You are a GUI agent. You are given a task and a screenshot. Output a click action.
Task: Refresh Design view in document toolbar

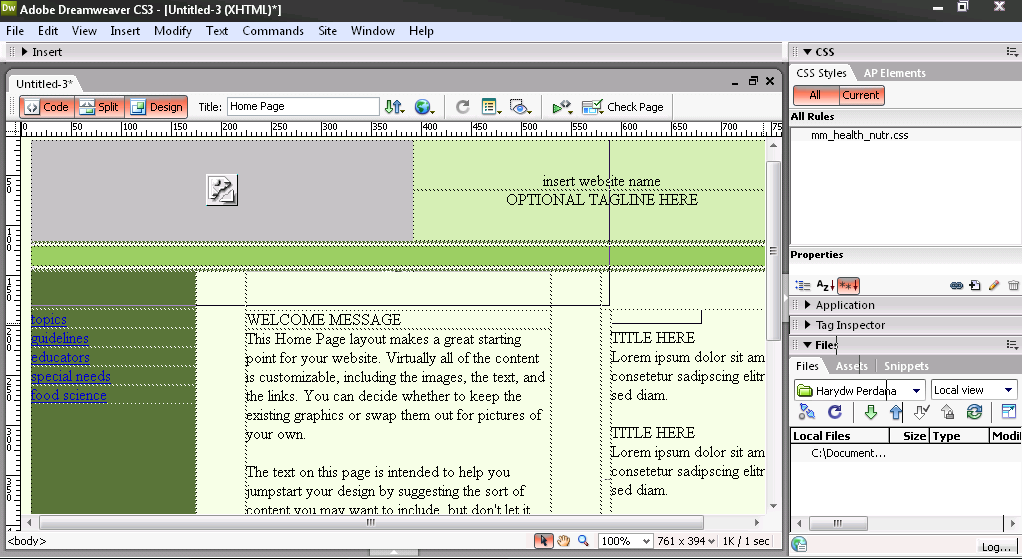point(462,107)
